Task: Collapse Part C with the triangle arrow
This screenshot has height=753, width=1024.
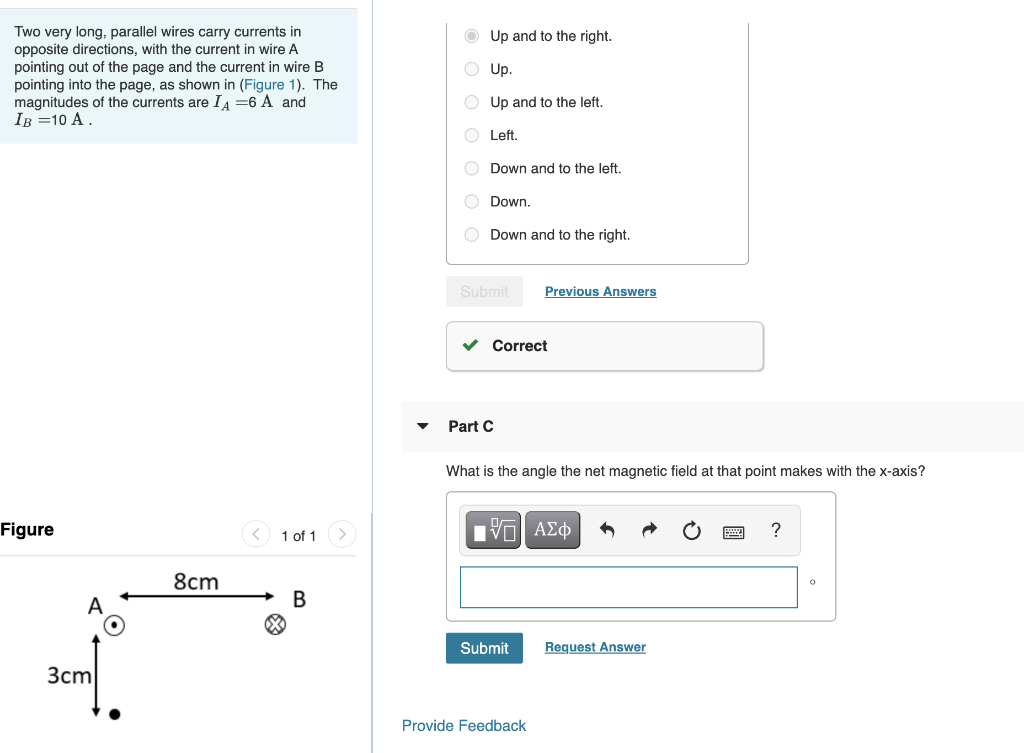Action: (423, 426)
